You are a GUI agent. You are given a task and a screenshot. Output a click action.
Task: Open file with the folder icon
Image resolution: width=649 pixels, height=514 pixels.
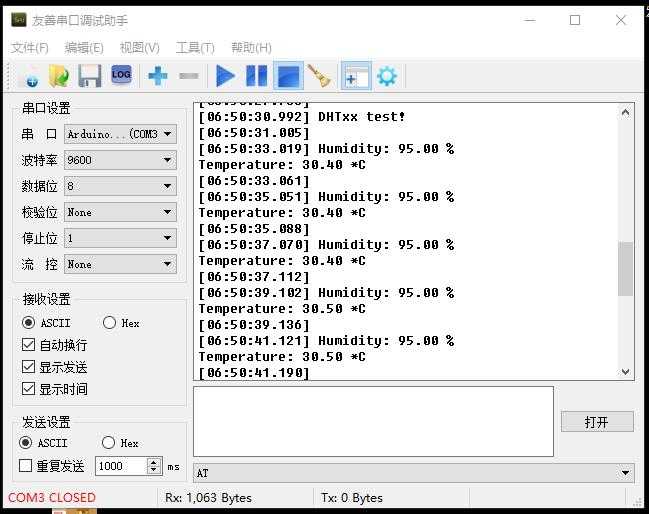(x=59, y=76)
